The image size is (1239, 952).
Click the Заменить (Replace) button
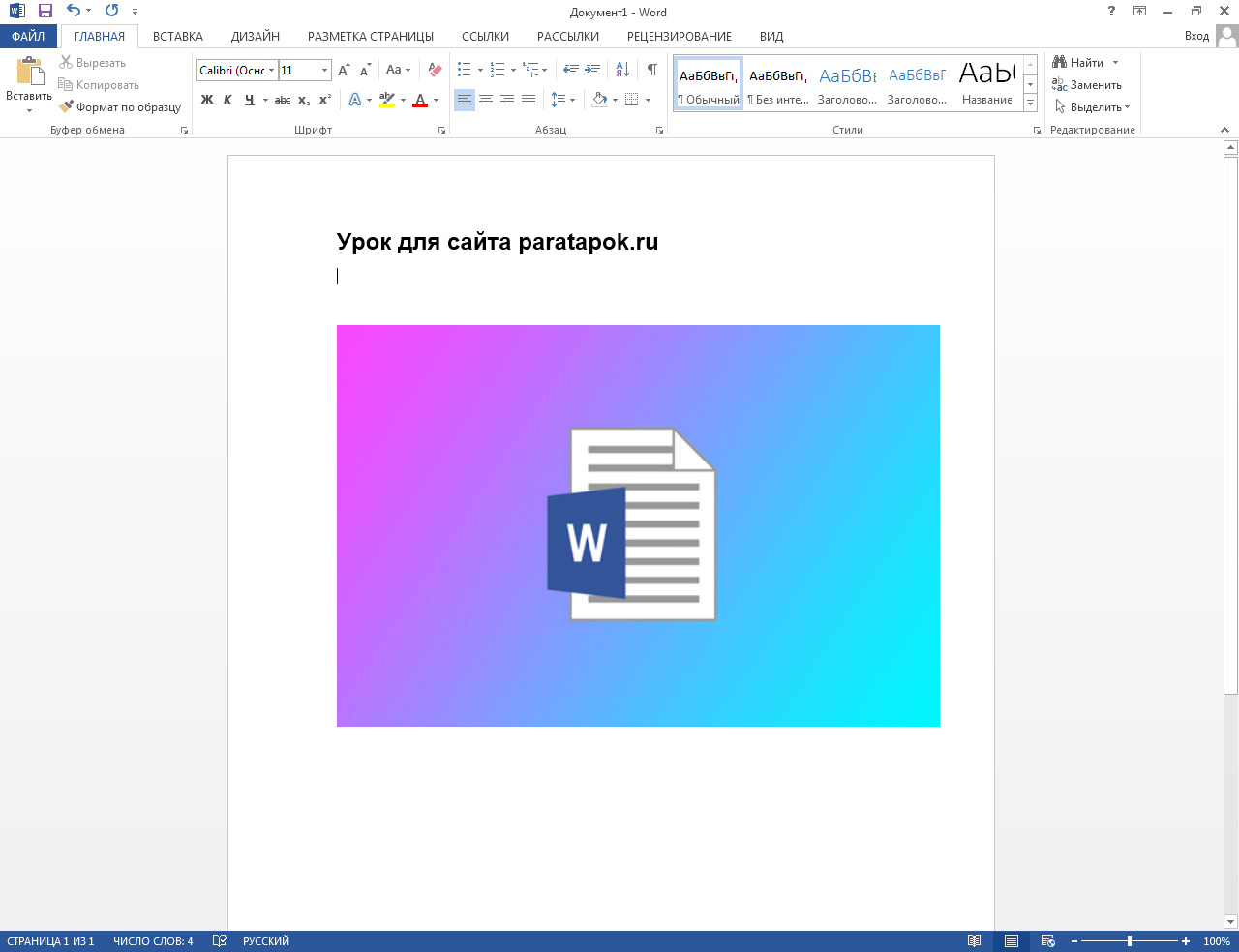click(x=1087, y=85)
